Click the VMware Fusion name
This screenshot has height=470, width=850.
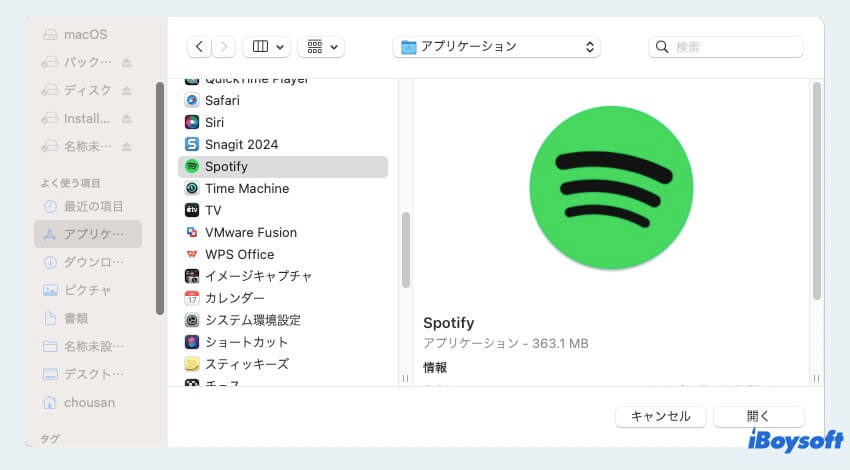pyautogui.click(x=251, y=232)
